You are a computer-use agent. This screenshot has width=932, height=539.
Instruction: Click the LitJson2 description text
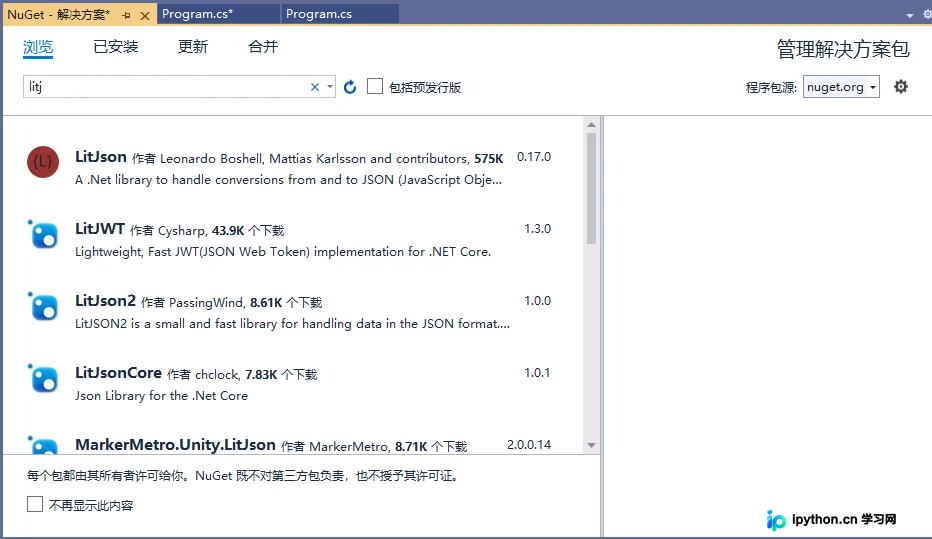point(292,324)
